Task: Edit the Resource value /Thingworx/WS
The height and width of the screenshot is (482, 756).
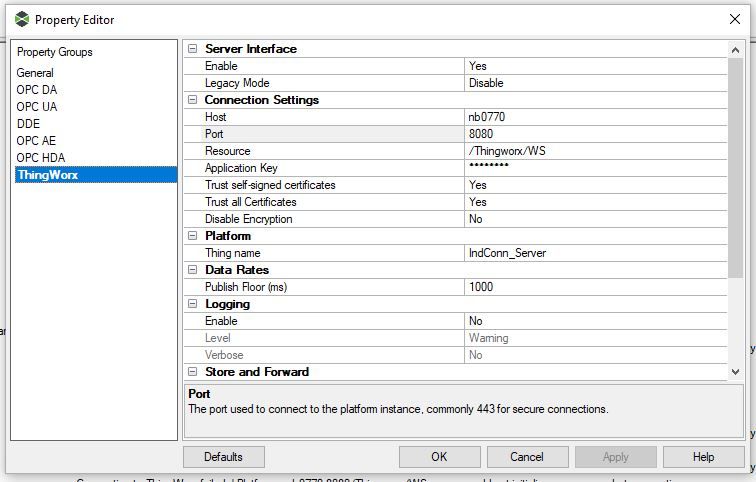Action: pos(595,151)
